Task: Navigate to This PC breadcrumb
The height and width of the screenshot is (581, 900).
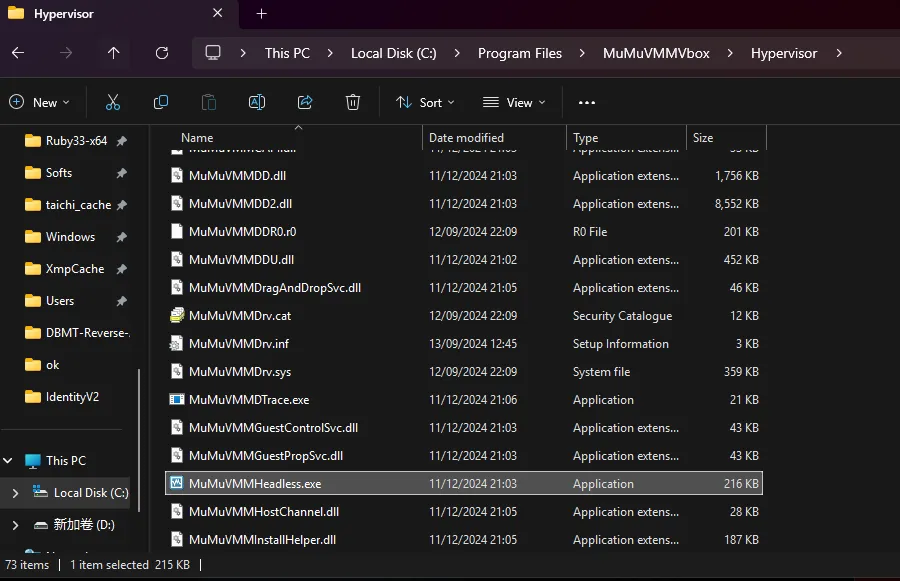Action: tap(287, 53)
